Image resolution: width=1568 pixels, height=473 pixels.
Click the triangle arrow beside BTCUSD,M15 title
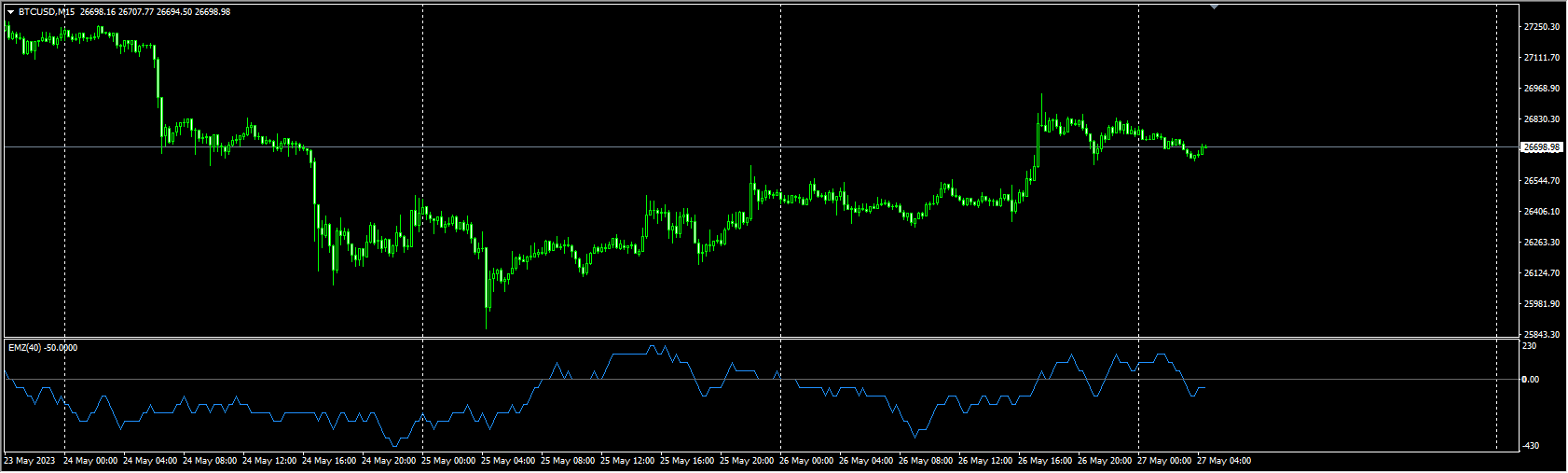[11, 12]
